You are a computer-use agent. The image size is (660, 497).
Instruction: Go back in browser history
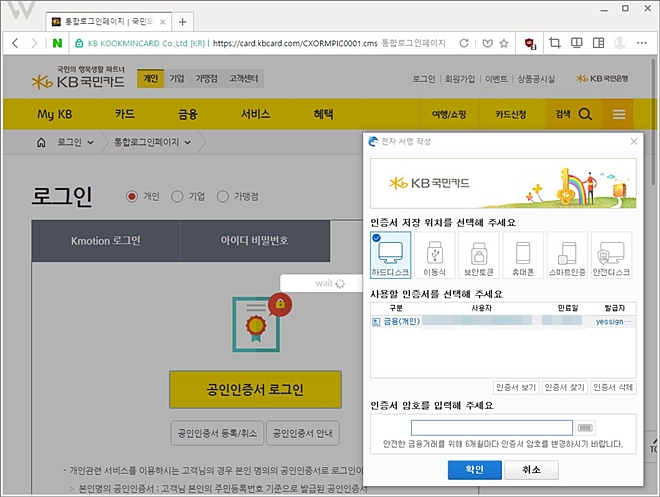[x=15, y=43]
